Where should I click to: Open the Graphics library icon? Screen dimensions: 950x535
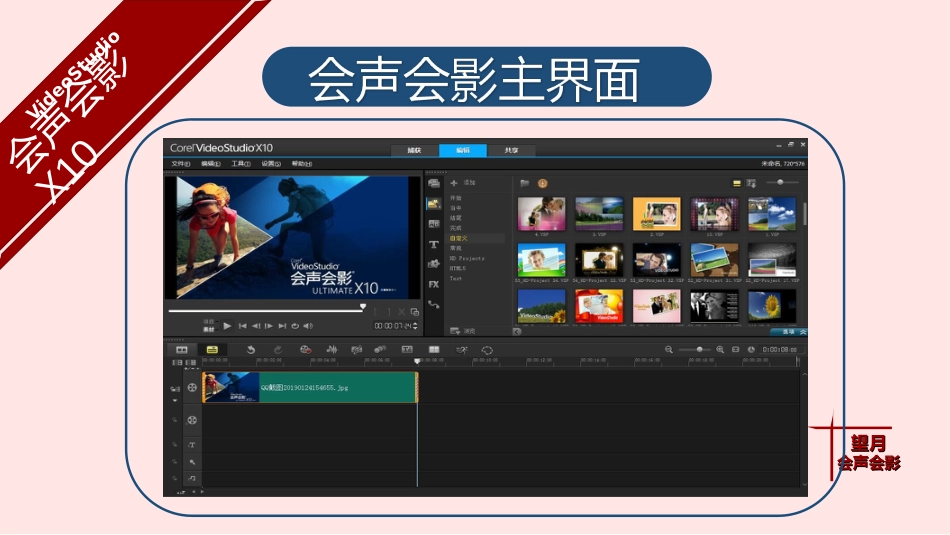coord(434,264)
